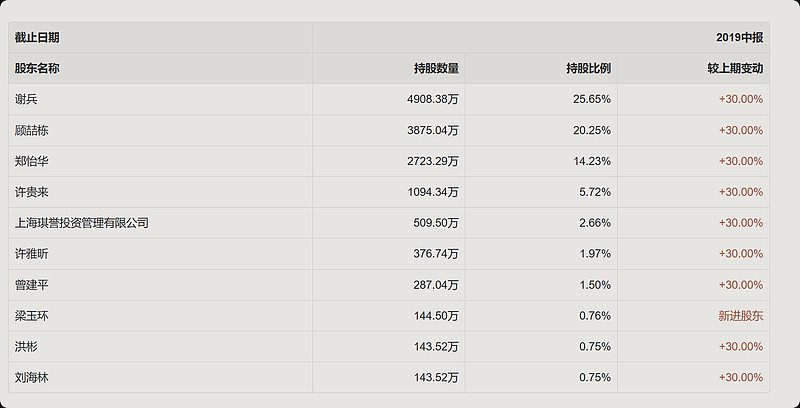800x408 pixels.
Task: Click the 持股数量 column header
Action: [436, 69]
